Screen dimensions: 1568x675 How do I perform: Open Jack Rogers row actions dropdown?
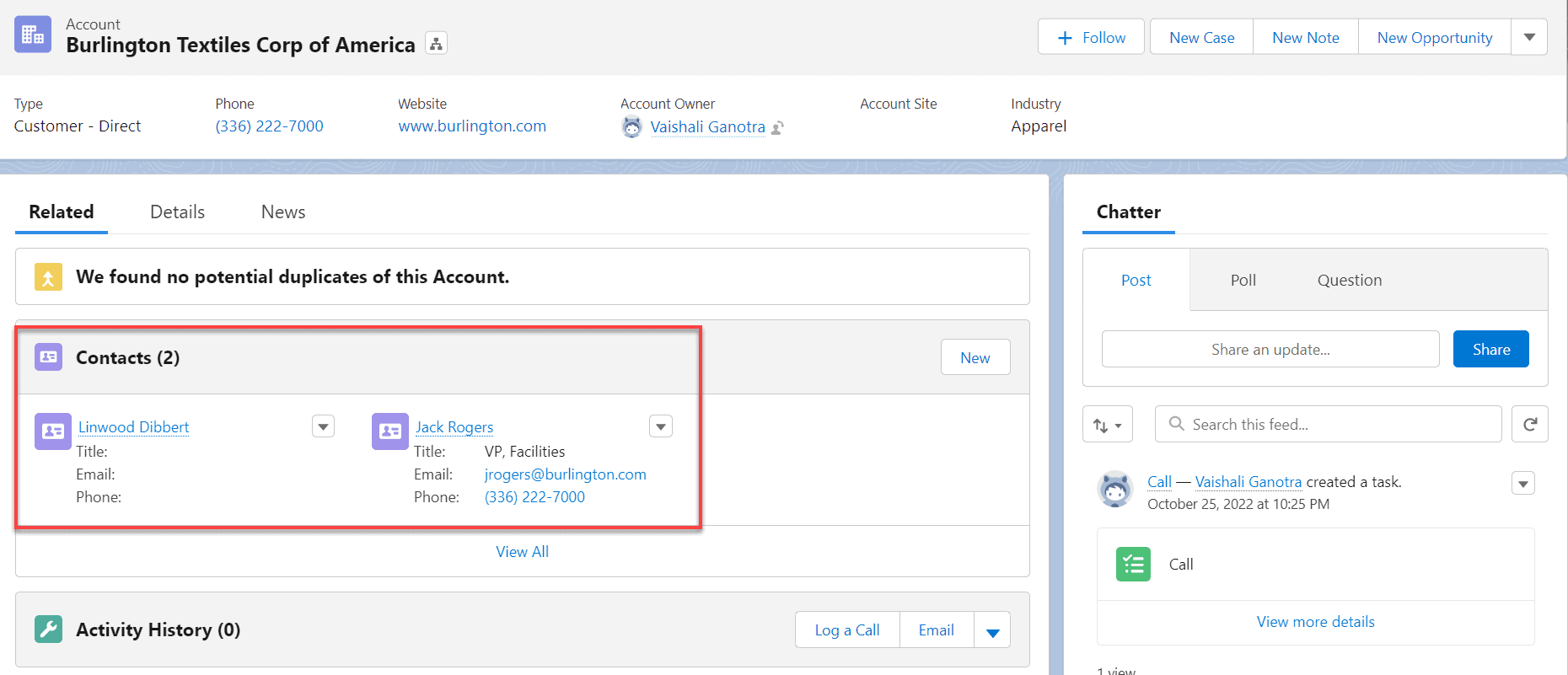[661, 426]
